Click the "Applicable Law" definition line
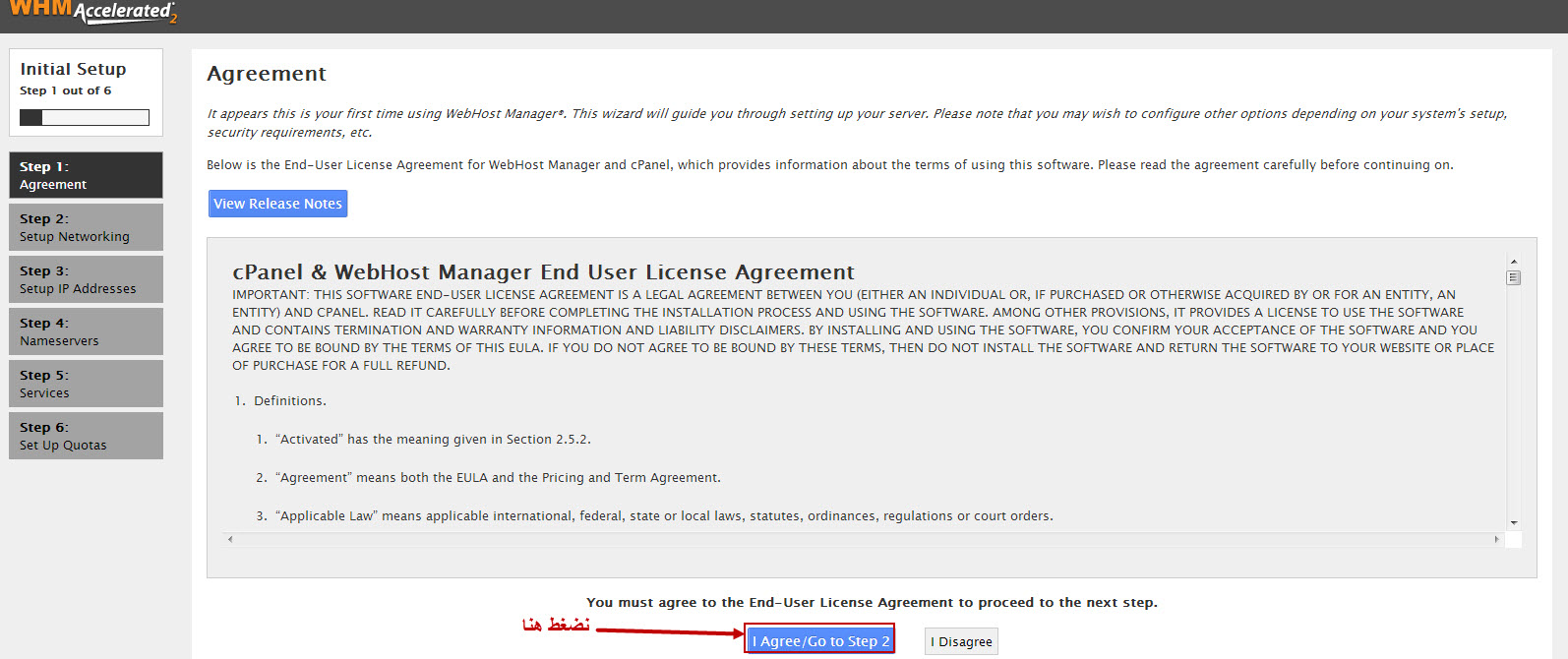Screen dimensions: 1568x659 coord(654,516)
